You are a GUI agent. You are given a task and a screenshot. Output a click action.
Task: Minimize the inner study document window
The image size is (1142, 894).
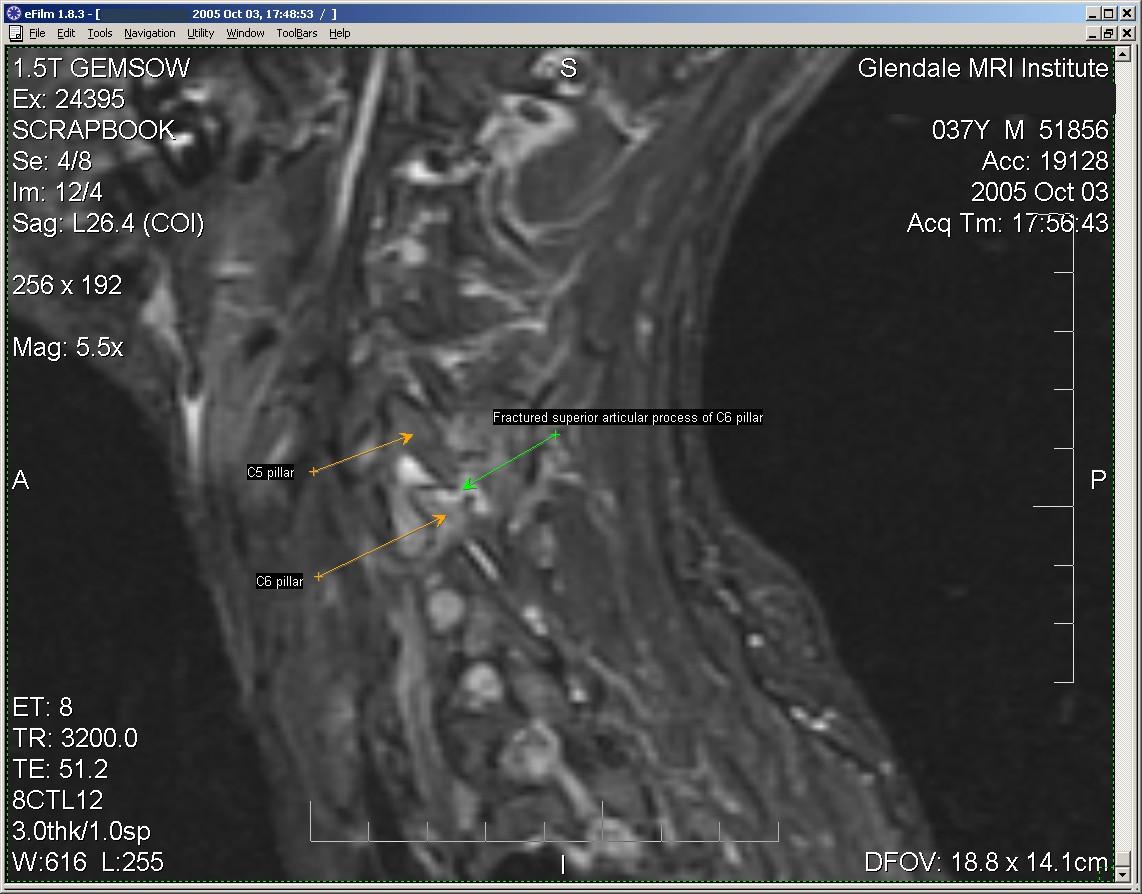(1092, 33)
